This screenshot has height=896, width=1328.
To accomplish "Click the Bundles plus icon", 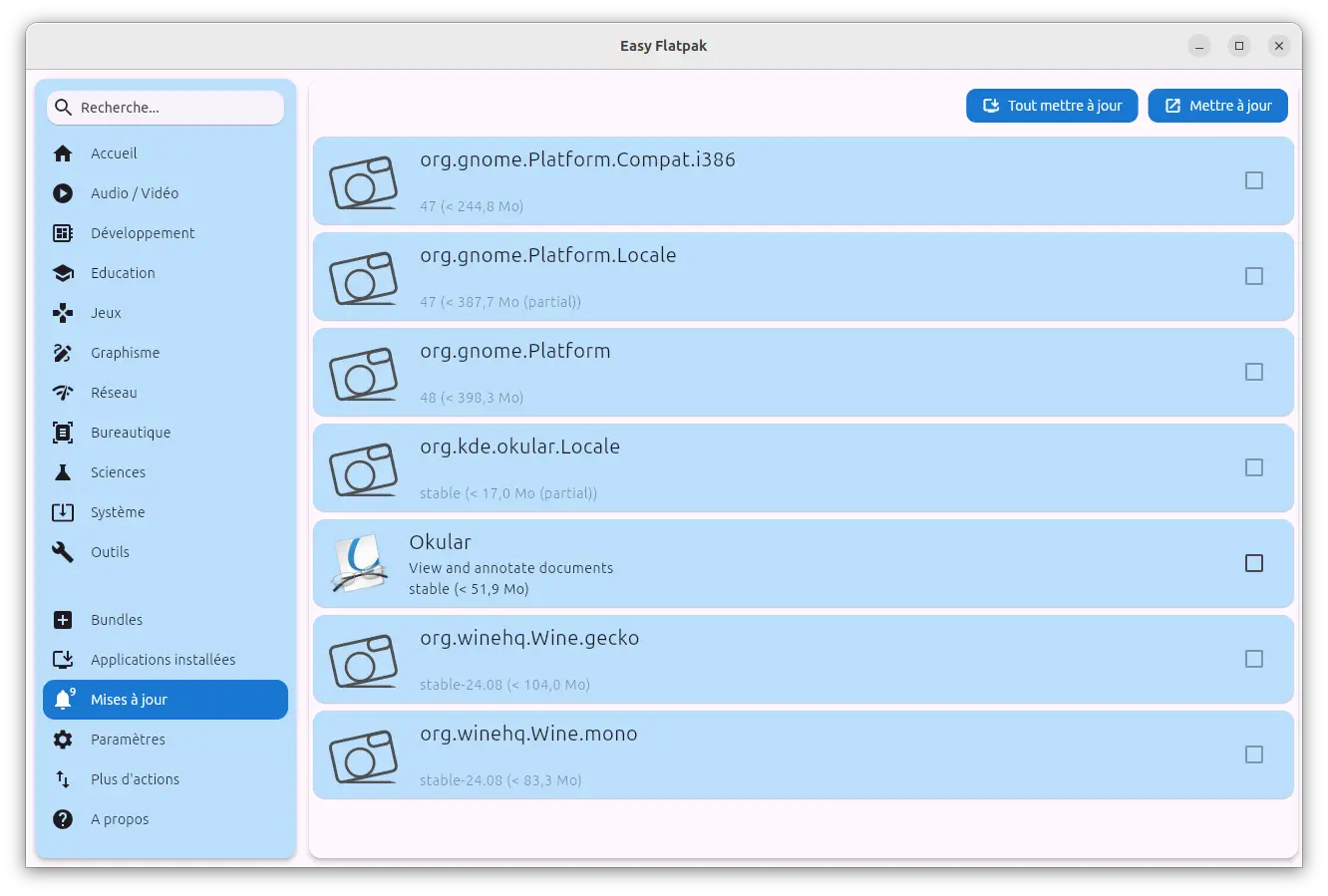I will pos(63,620).
